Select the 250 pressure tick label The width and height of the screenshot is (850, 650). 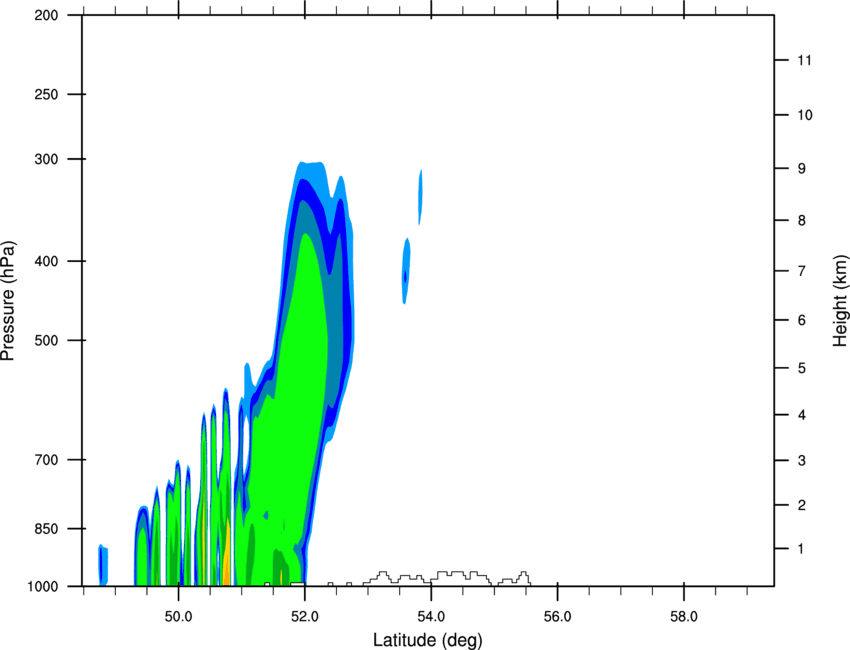(46, 94)
